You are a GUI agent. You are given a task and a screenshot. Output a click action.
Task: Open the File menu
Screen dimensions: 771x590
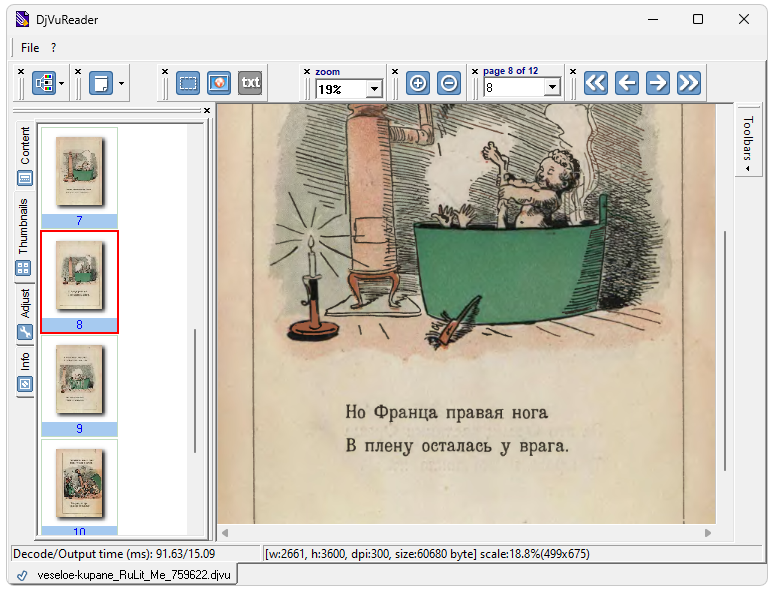pyautogui.click(x=30, y=47)
